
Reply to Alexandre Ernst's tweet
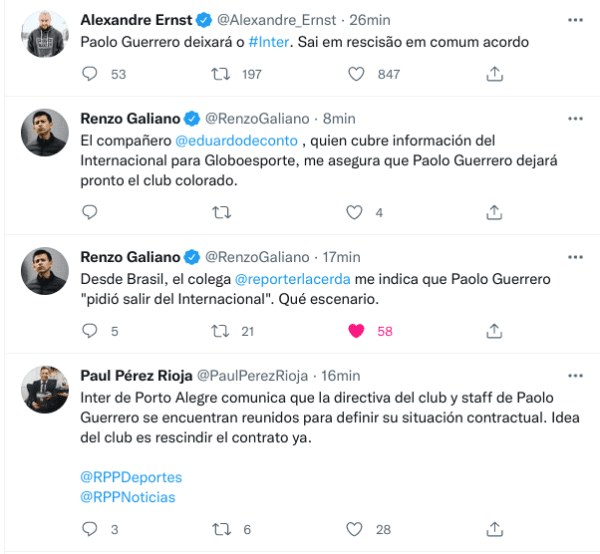click(x=90, y=74)
